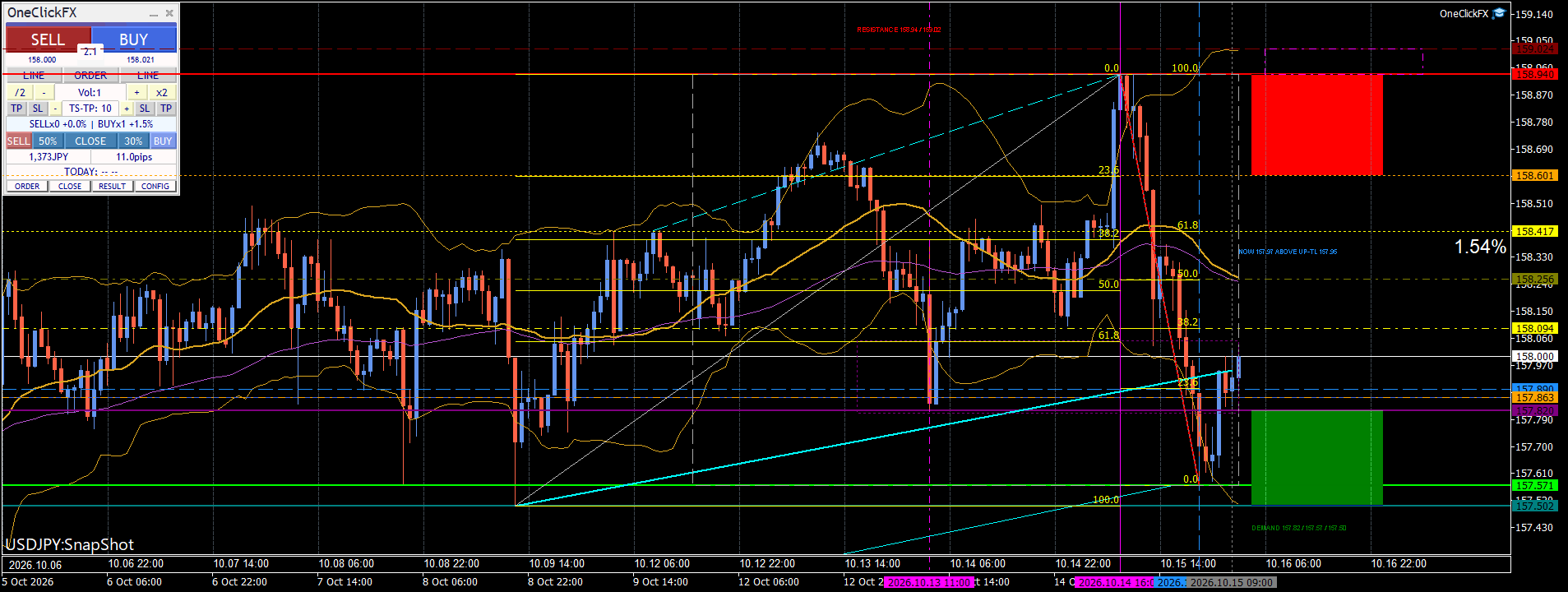Double the volume with the x2 button

coord(162,92)
